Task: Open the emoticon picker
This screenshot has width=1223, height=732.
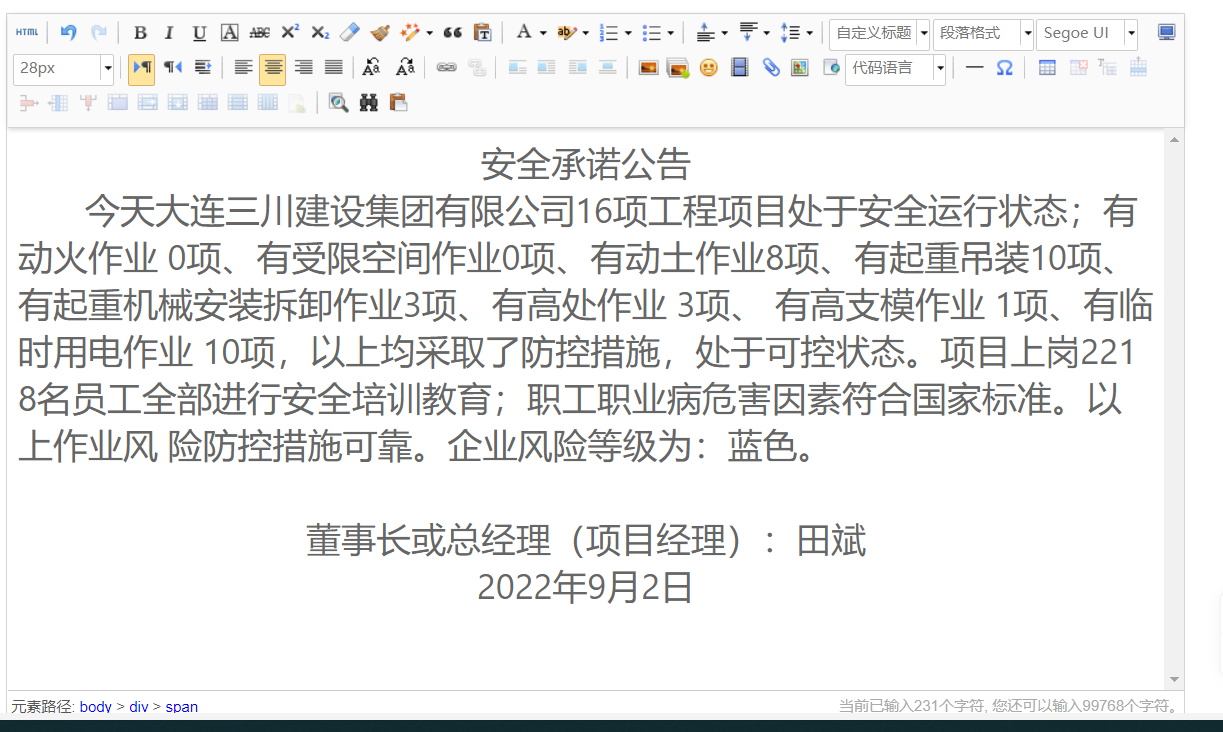Action: pos(708,68)
